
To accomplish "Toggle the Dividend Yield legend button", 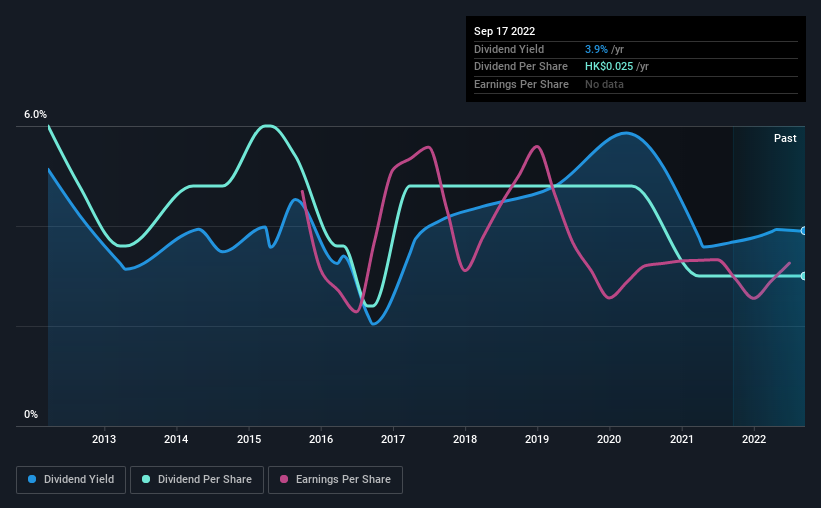I will tap(71, 480).
